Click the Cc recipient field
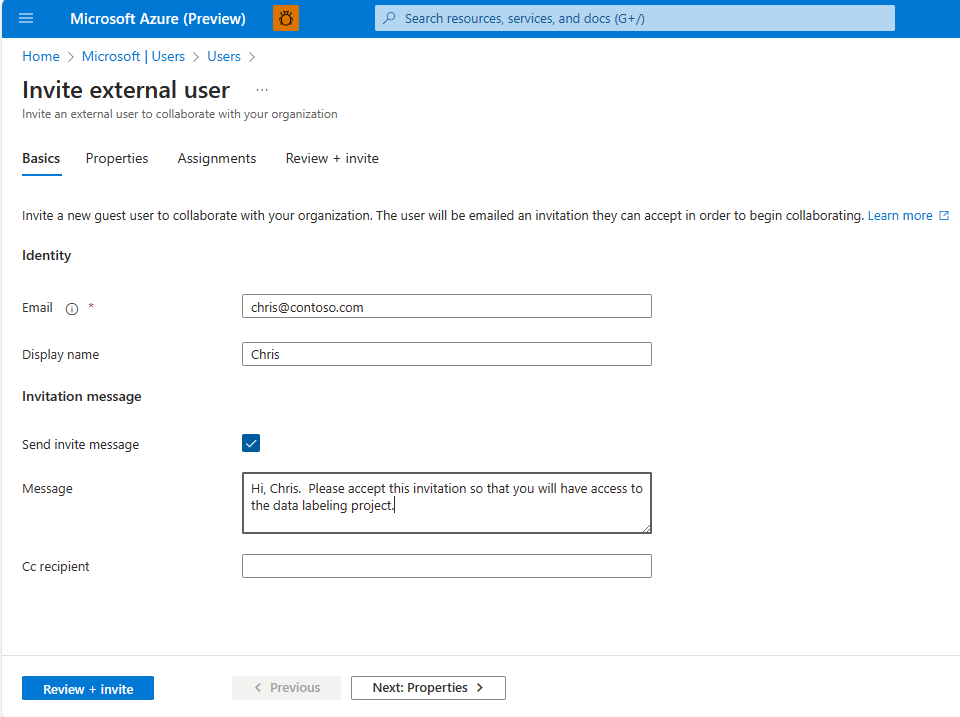The height and width of the screenshot is (717, 960). pyautogui.click(x=447, y=566)
